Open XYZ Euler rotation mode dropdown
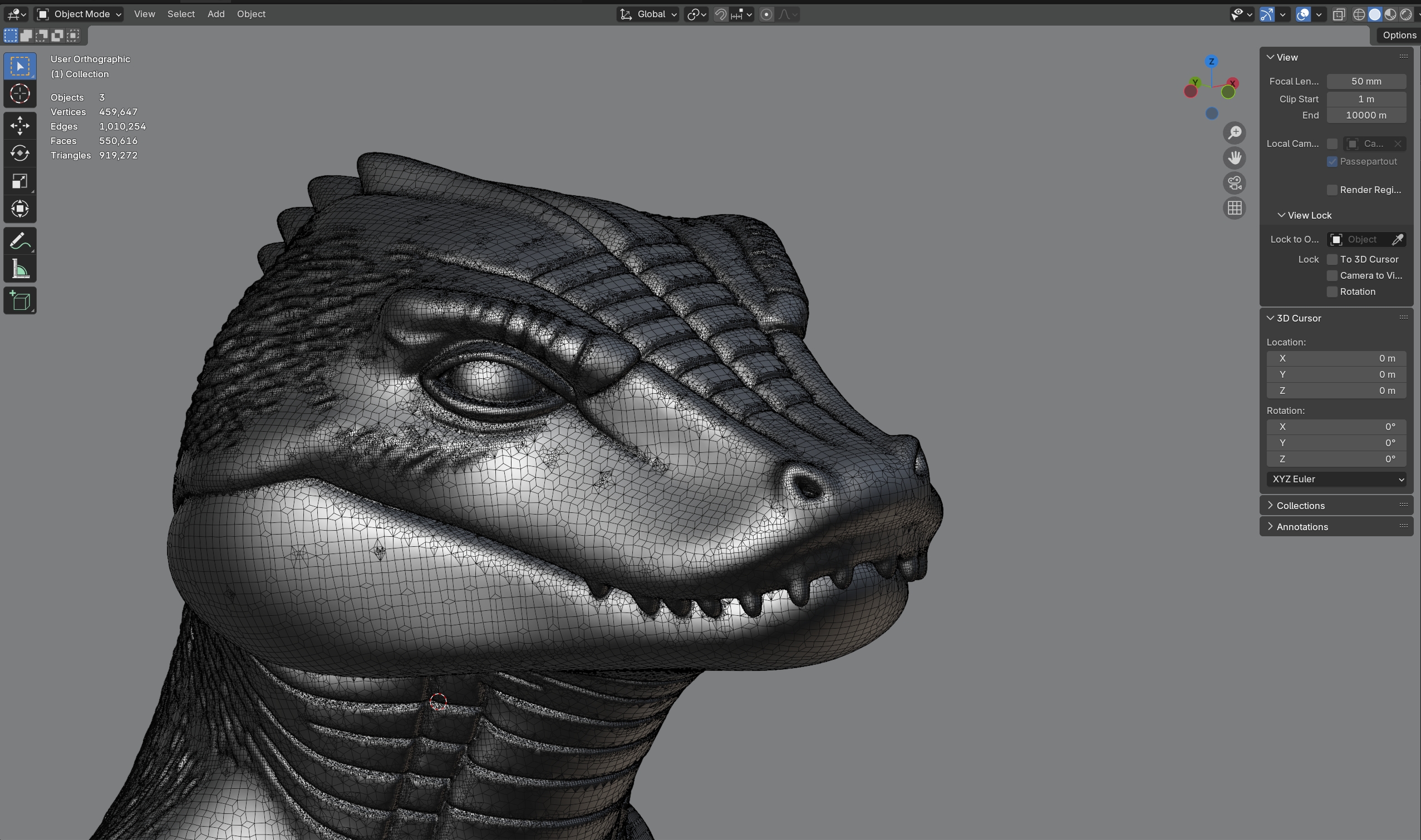Viewport: 1421px width, 840px height. click(1335, 479)
